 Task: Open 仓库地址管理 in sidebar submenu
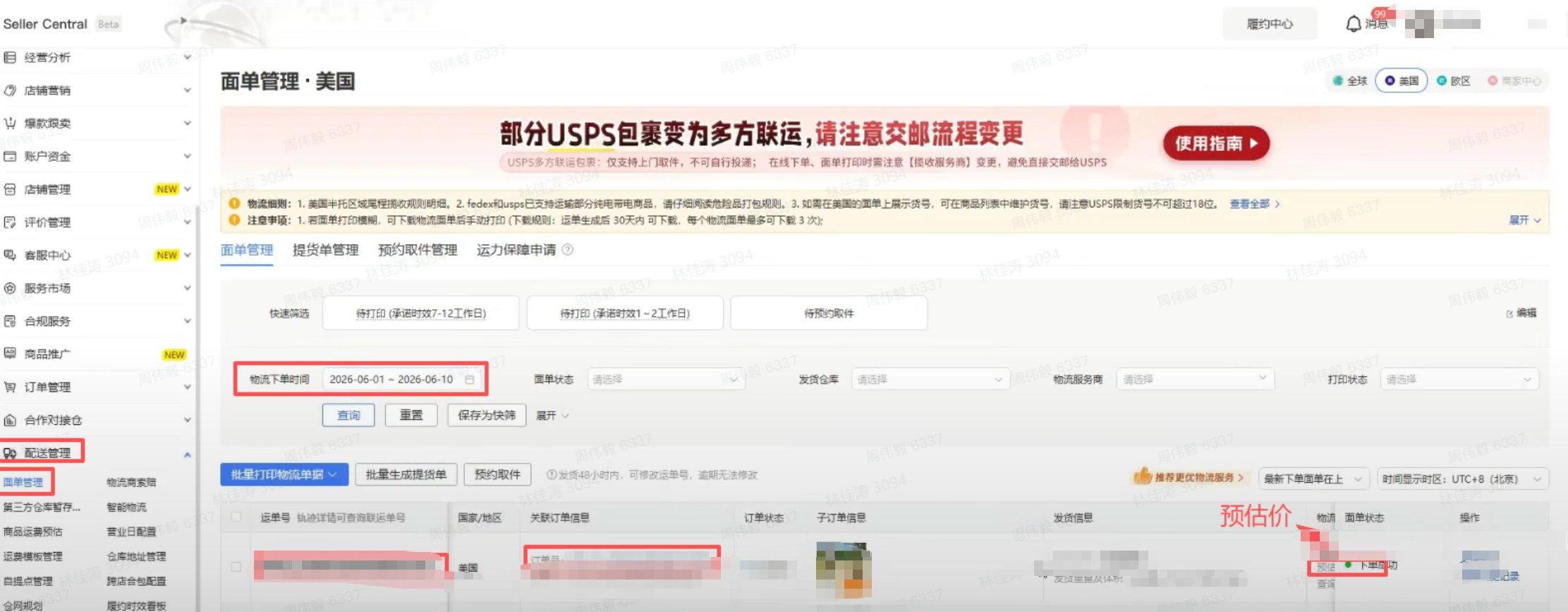coord(136,557)
